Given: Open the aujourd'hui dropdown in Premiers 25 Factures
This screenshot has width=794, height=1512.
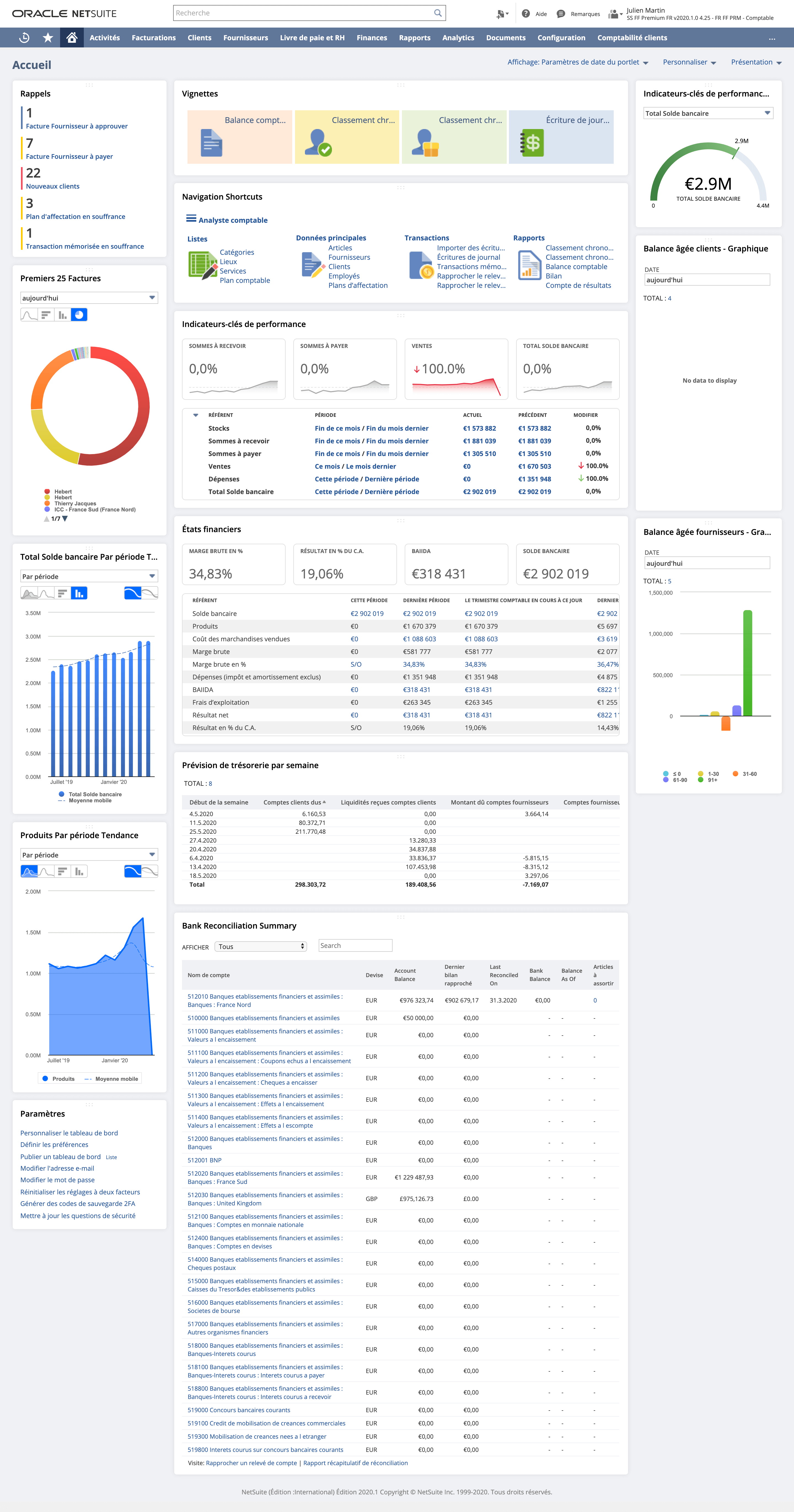Looking at the screenshot, I should [89, 298].
